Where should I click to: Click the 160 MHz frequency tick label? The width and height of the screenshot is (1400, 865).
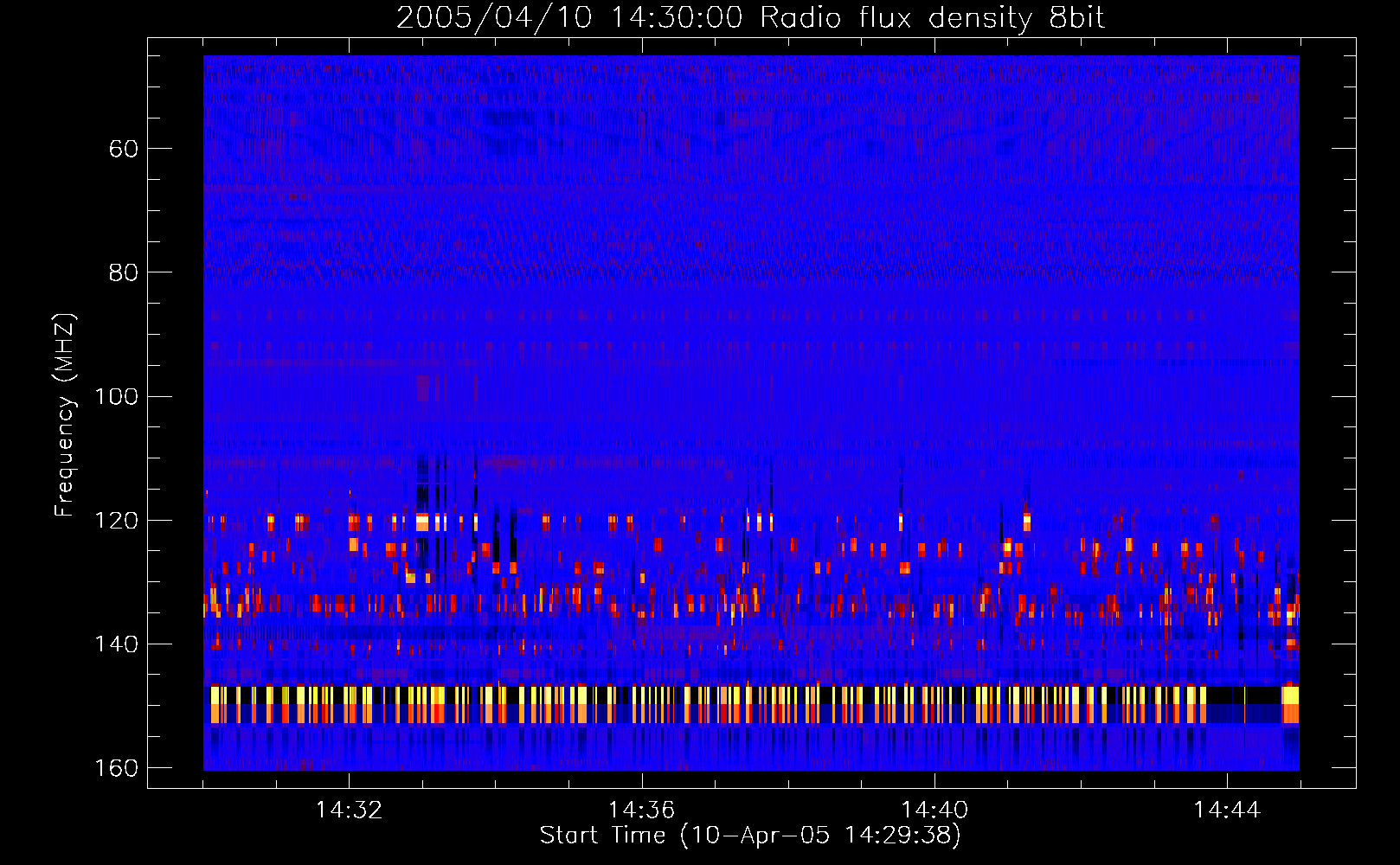tap(116, 768)
